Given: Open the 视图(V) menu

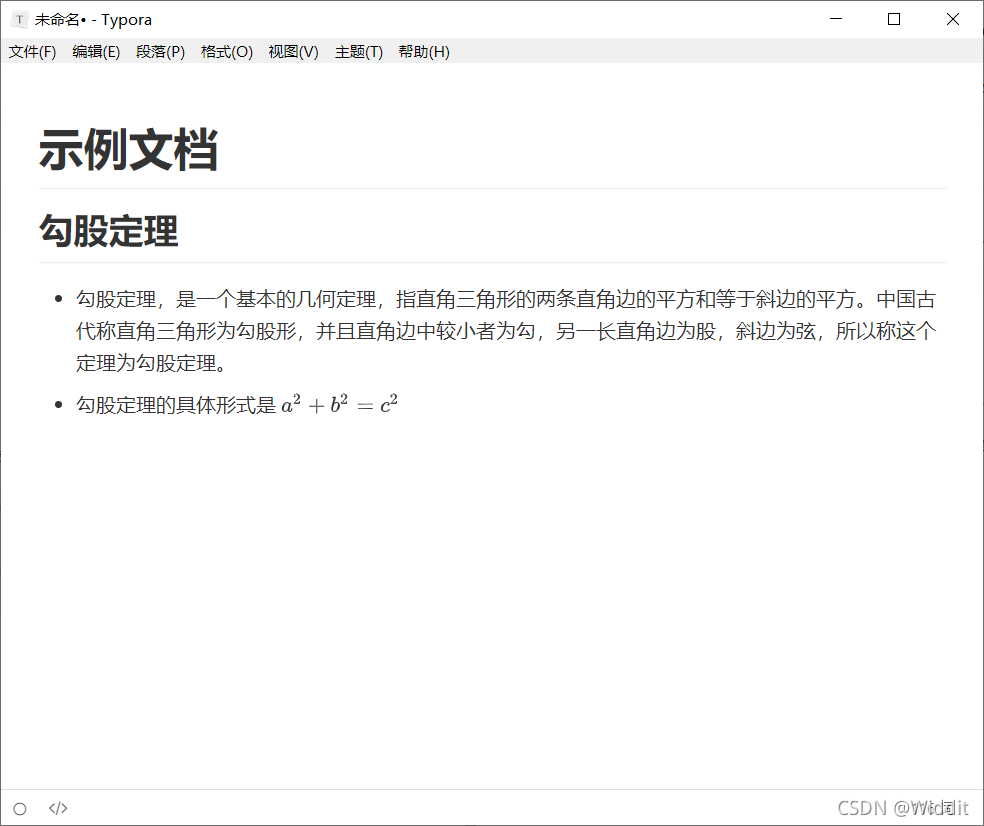Looking at the screenshot, I should [293, 52].
